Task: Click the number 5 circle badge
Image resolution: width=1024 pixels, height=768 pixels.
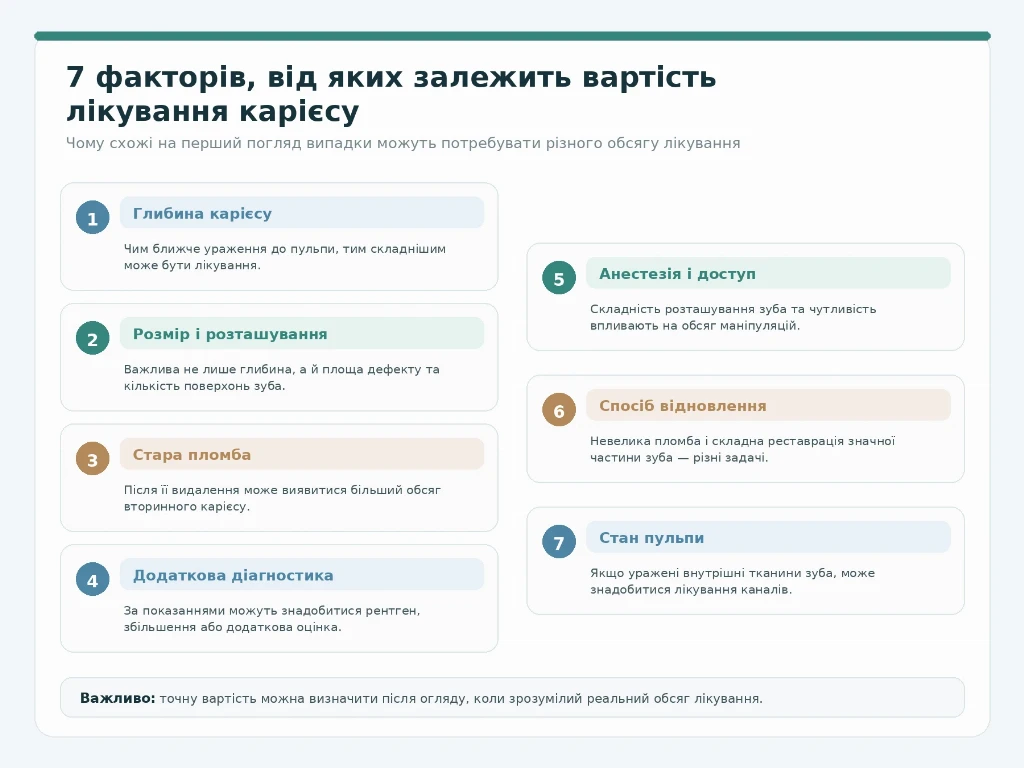Action: [x=559, y=278]
